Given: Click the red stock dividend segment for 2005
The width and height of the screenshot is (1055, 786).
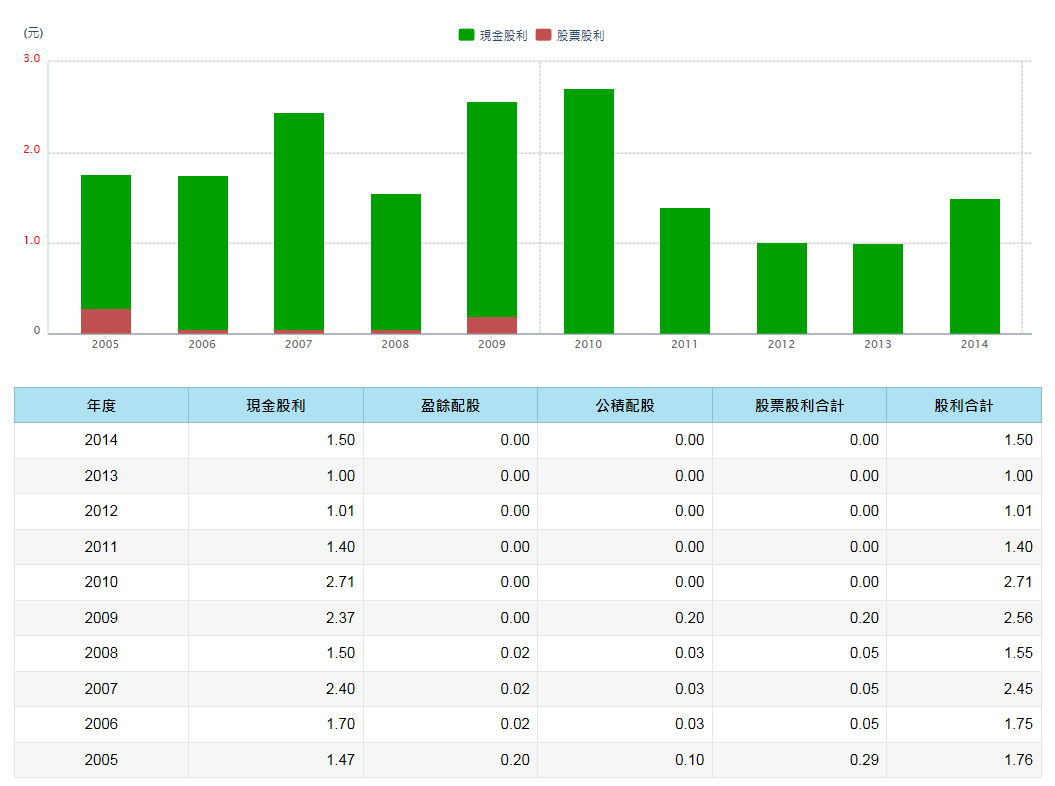Looking at the screenshot, I should [x=106, y=321].
